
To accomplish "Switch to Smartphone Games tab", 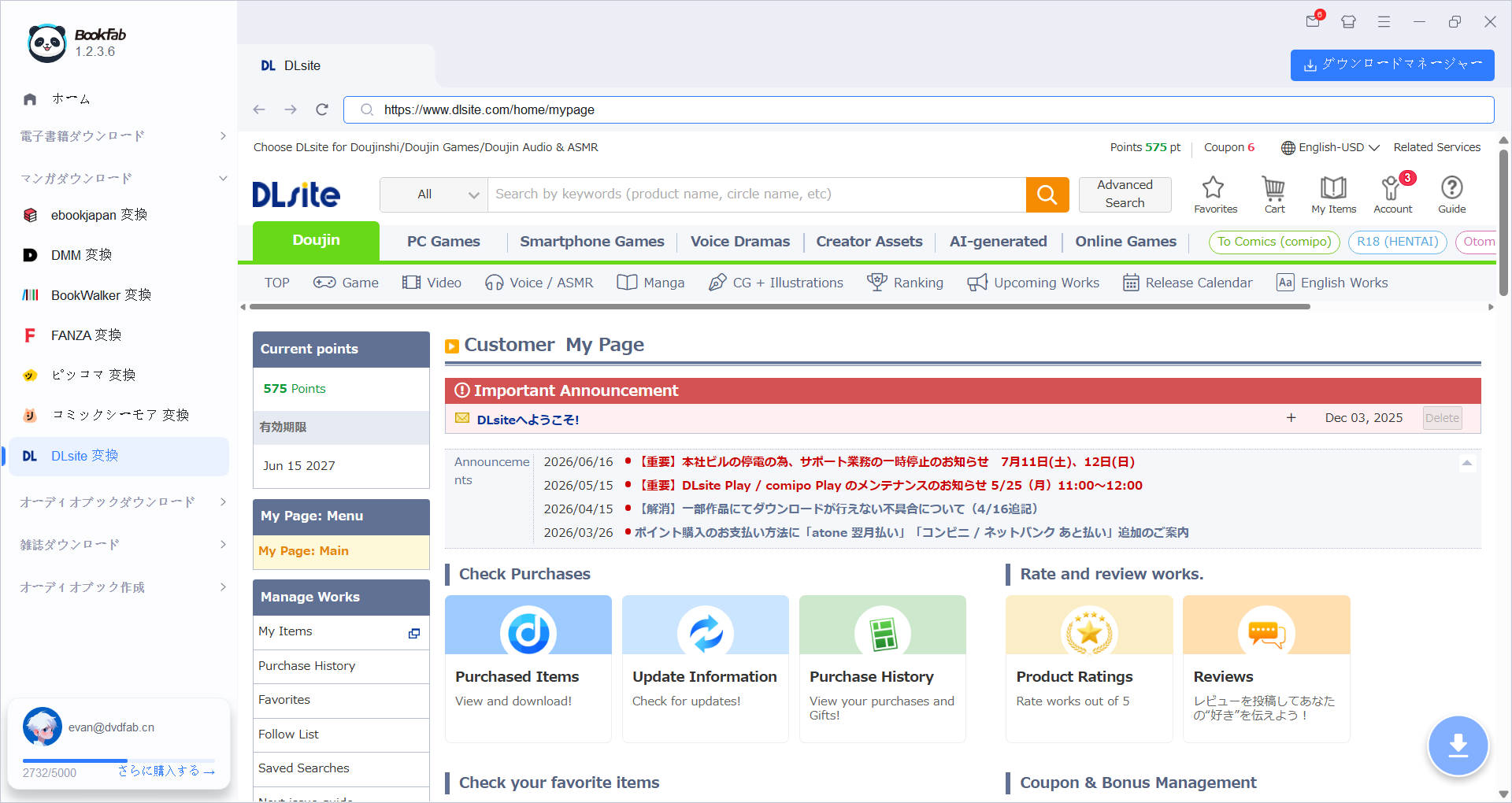I will pos(592,242).
